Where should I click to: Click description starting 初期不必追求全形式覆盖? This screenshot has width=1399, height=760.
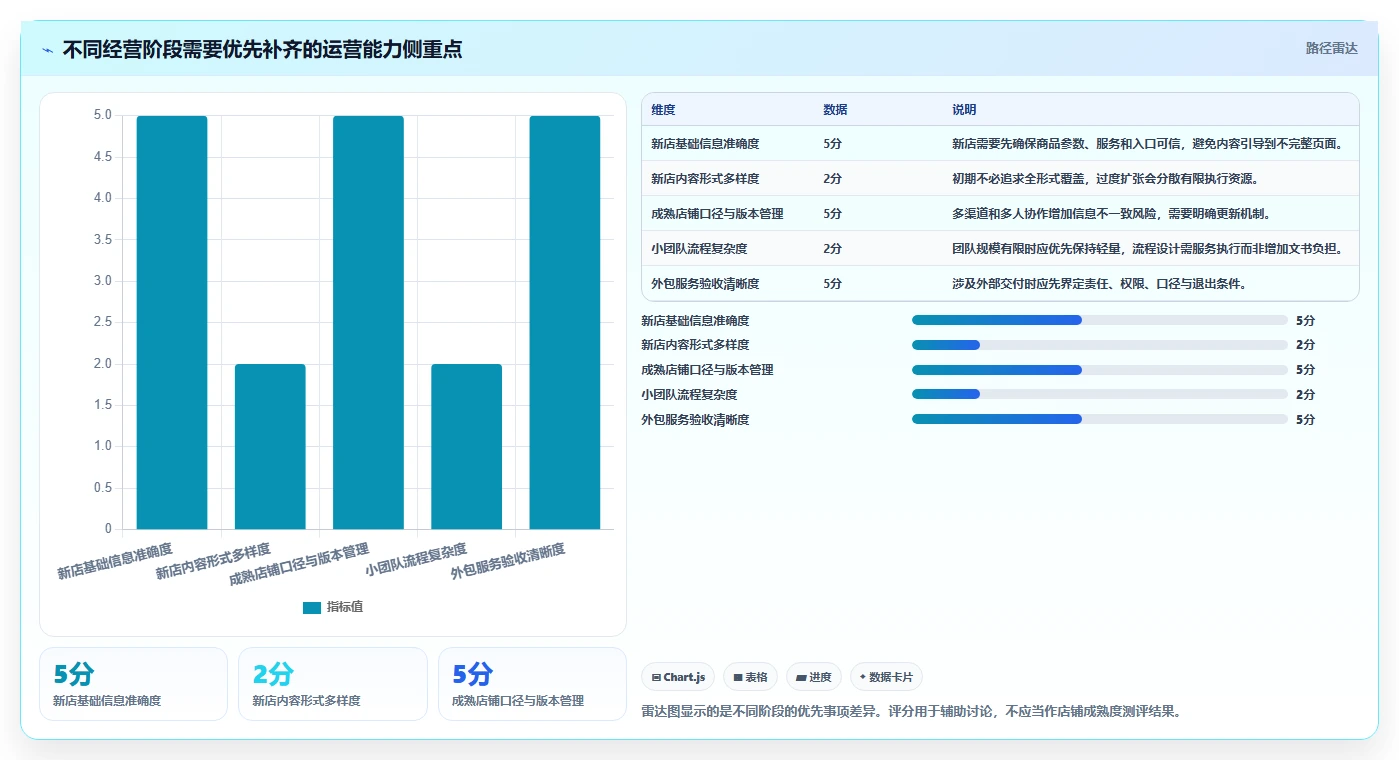pyautogui.click(x=1105, y=179)
